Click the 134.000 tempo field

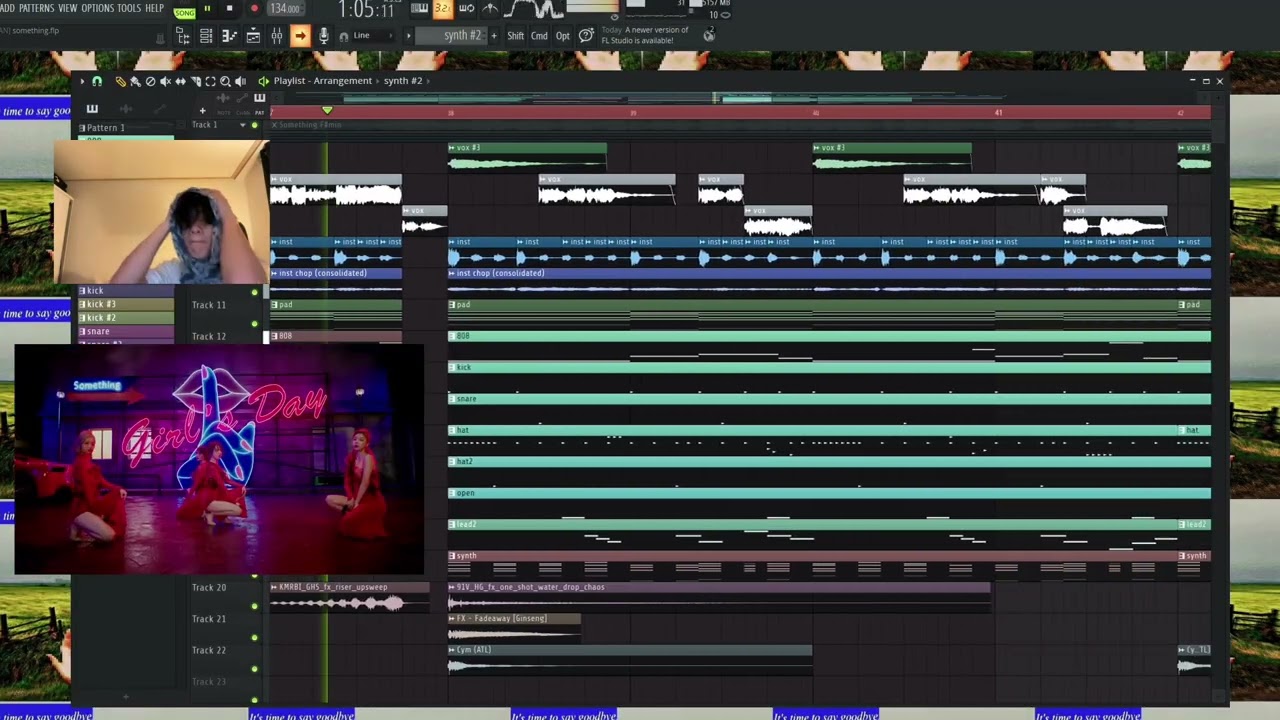pyautogui.click(x=285, y=9)
